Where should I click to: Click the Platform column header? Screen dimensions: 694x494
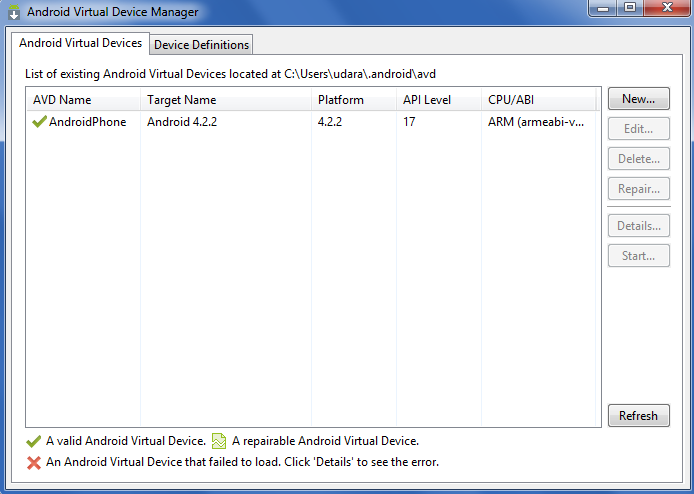click(x=354, y=100)
